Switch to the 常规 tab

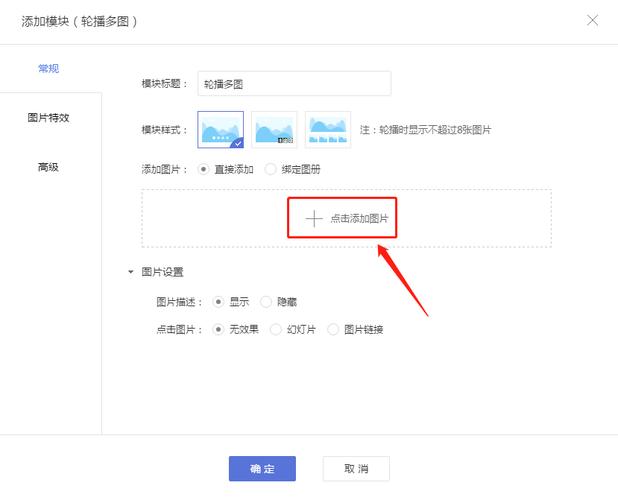(x=49, y=68)
